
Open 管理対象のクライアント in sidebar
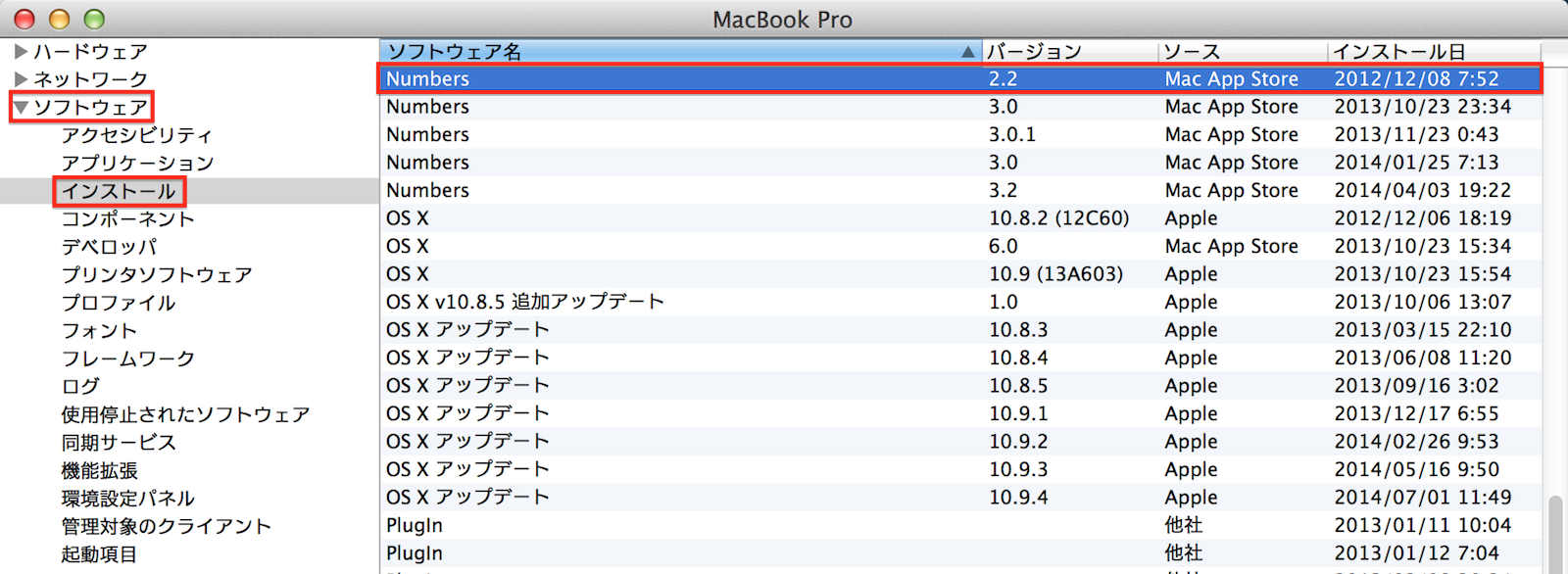pyautogui.click(x=166, y=526)
